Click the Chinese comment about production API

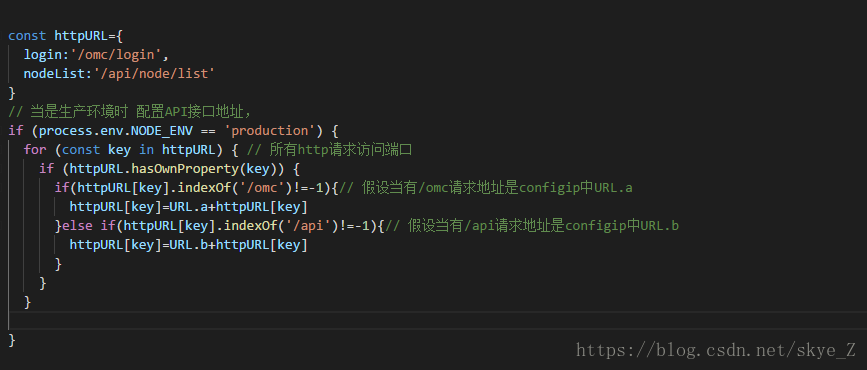coord(130,112)
